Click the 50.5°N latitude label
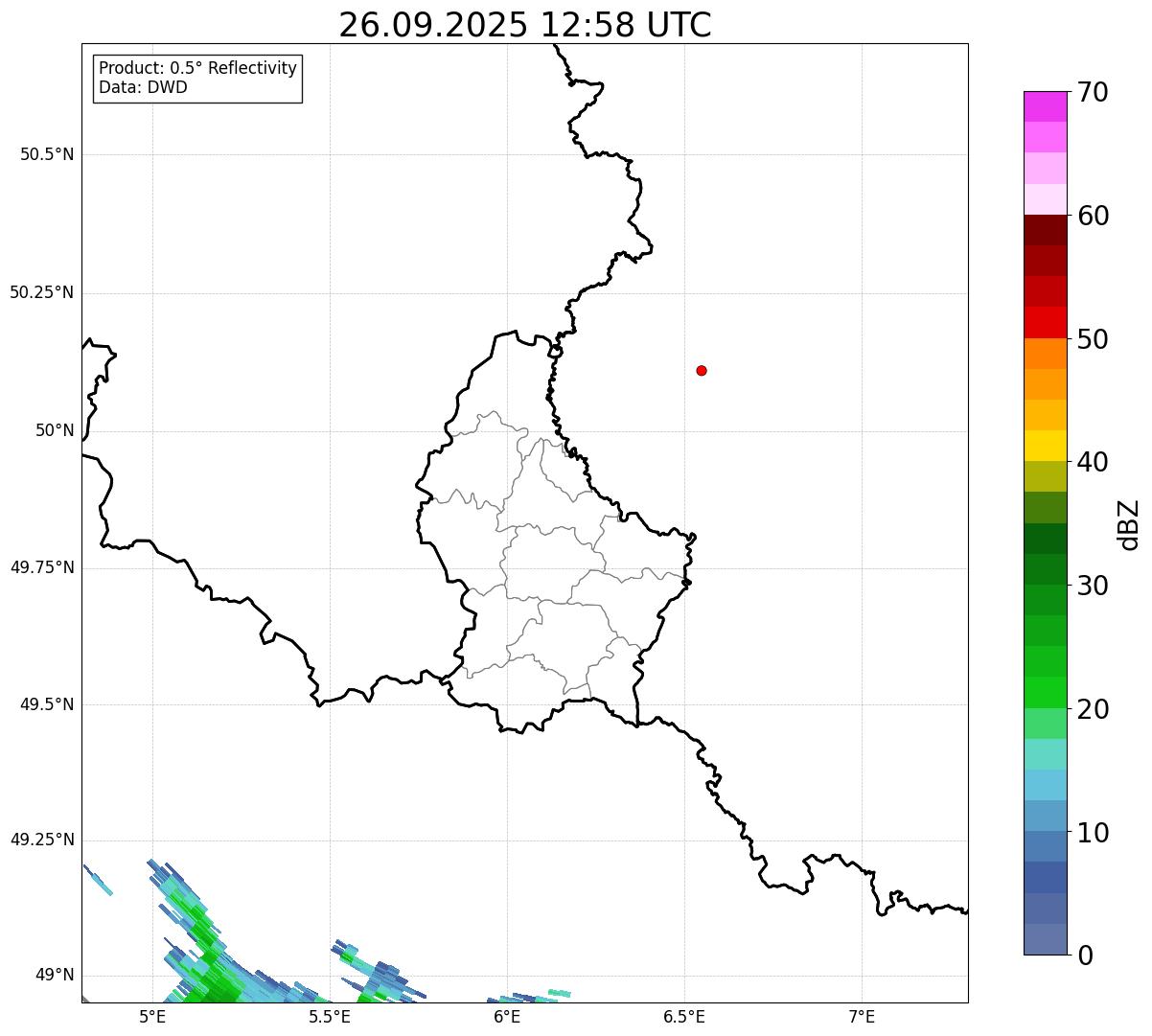 [47, 155]
